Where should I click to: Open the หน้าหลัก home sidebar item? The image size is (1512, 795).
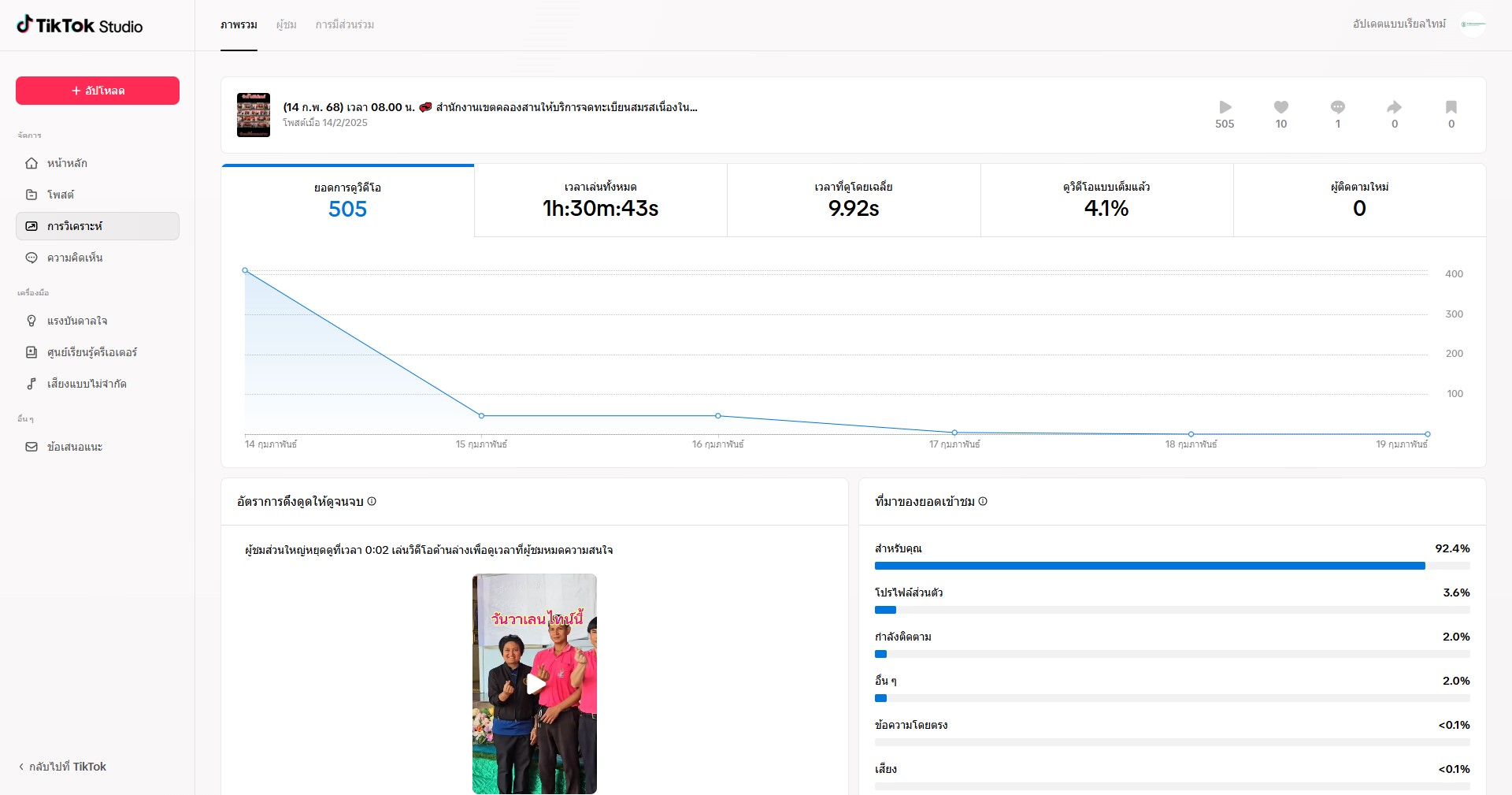pos(67,163)
